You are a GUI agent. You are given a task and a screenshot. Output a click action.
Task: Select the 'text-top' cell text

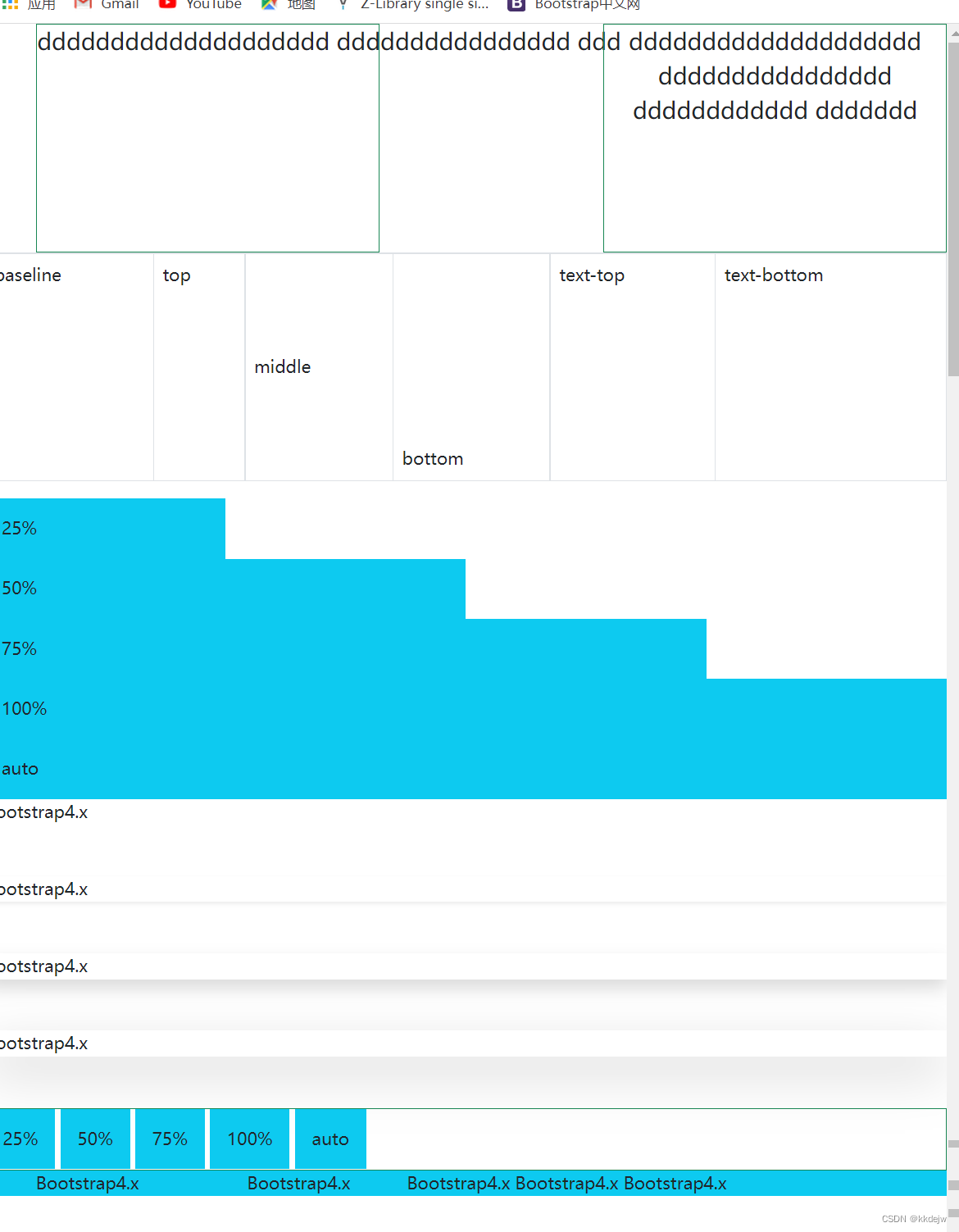tap(592, 275)
